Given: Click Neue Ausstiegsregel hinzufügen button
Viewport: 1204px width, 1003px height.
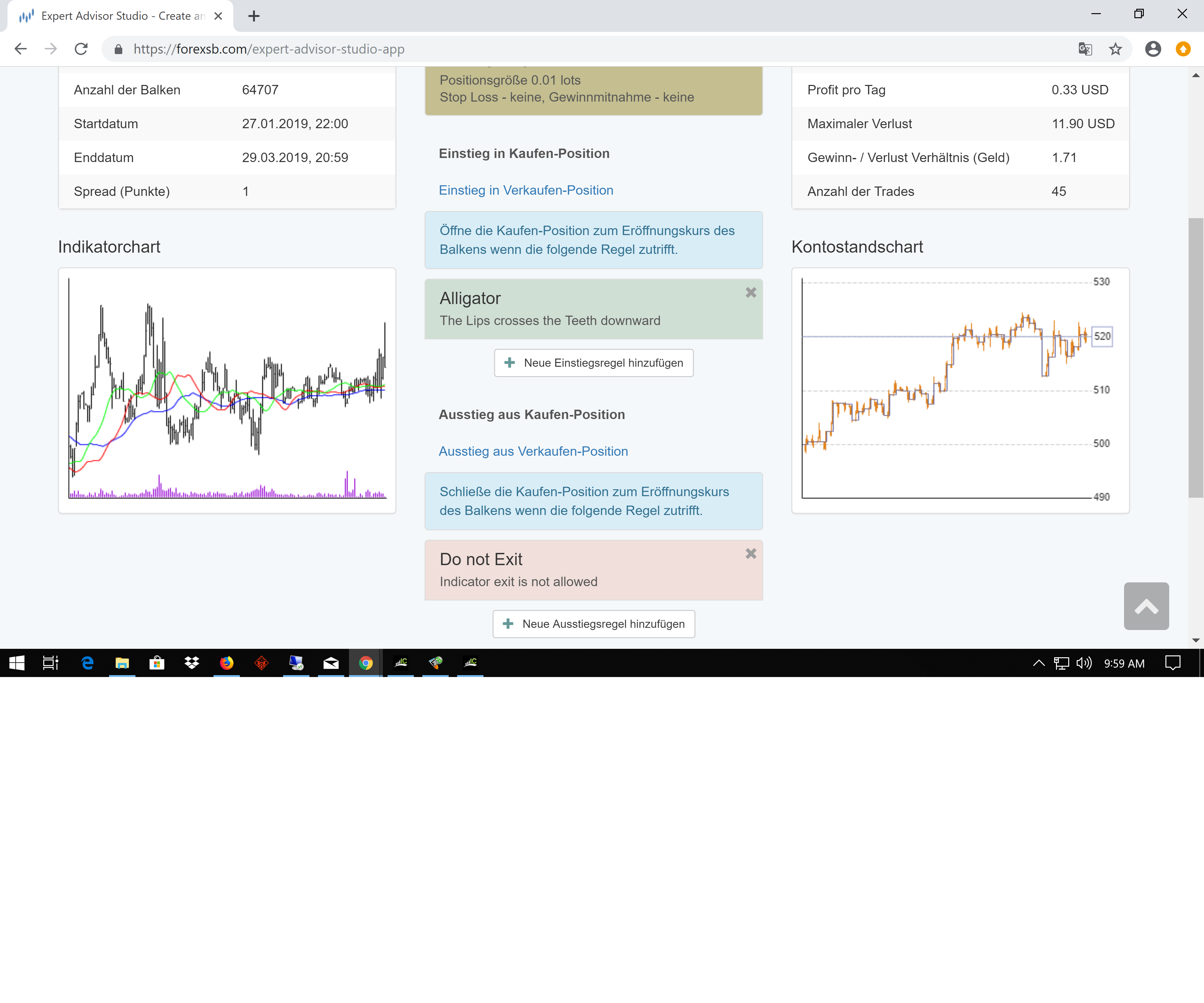Looking at the screenshot, I should pos(594,623).
